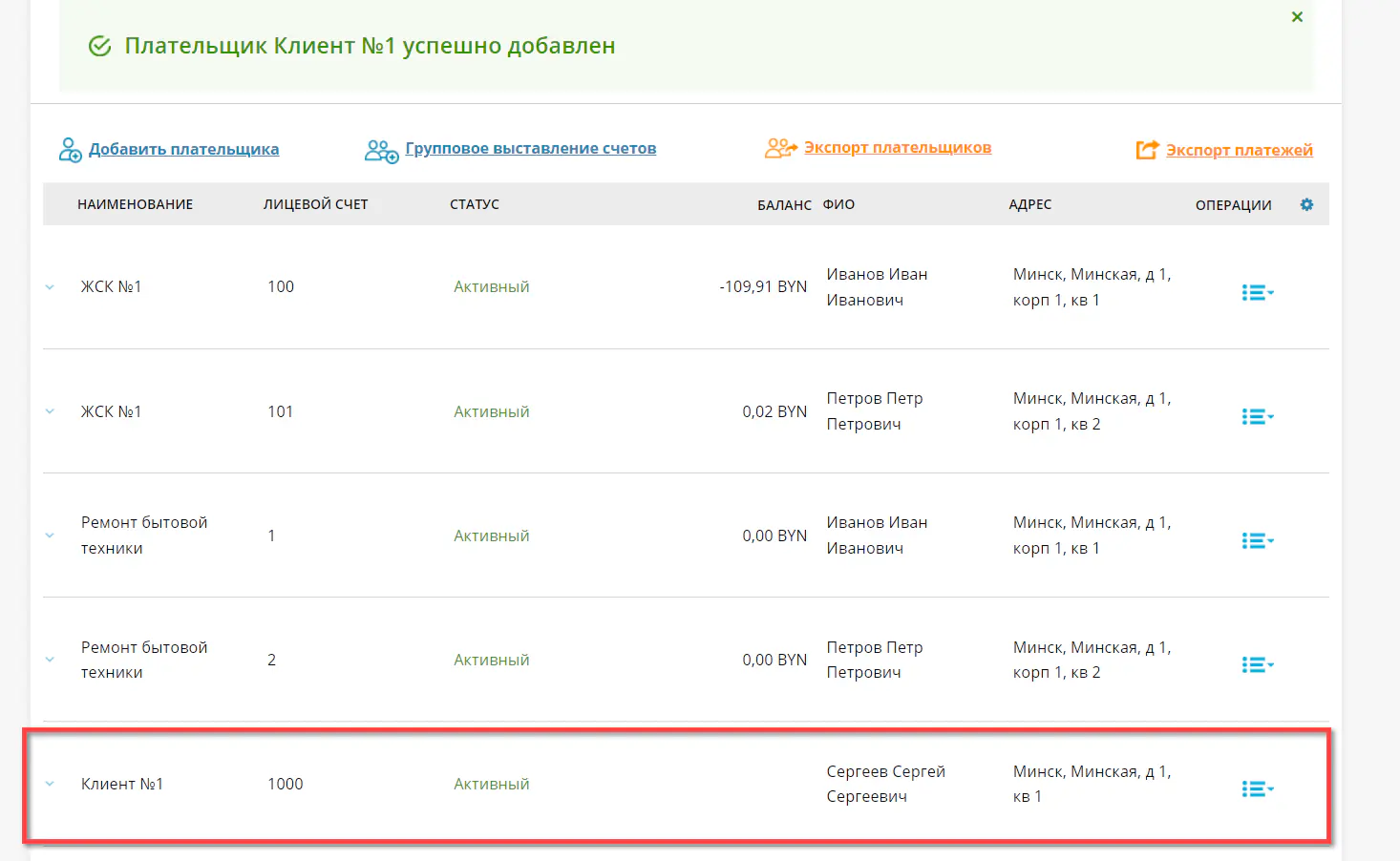Open operations menu for account 100

tap(1257, 292)
